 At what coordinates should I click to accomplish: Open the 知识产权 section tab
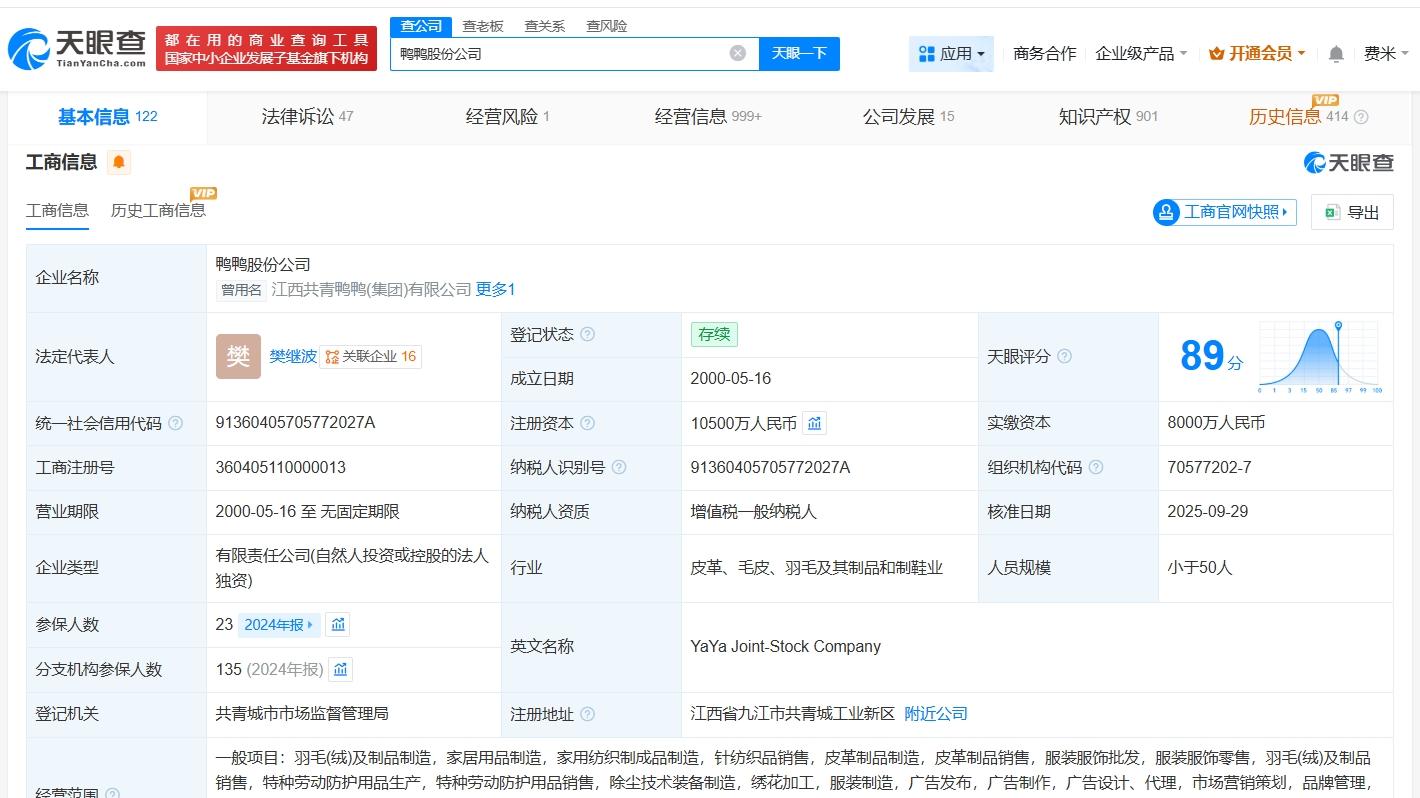tap(1097, 116)
